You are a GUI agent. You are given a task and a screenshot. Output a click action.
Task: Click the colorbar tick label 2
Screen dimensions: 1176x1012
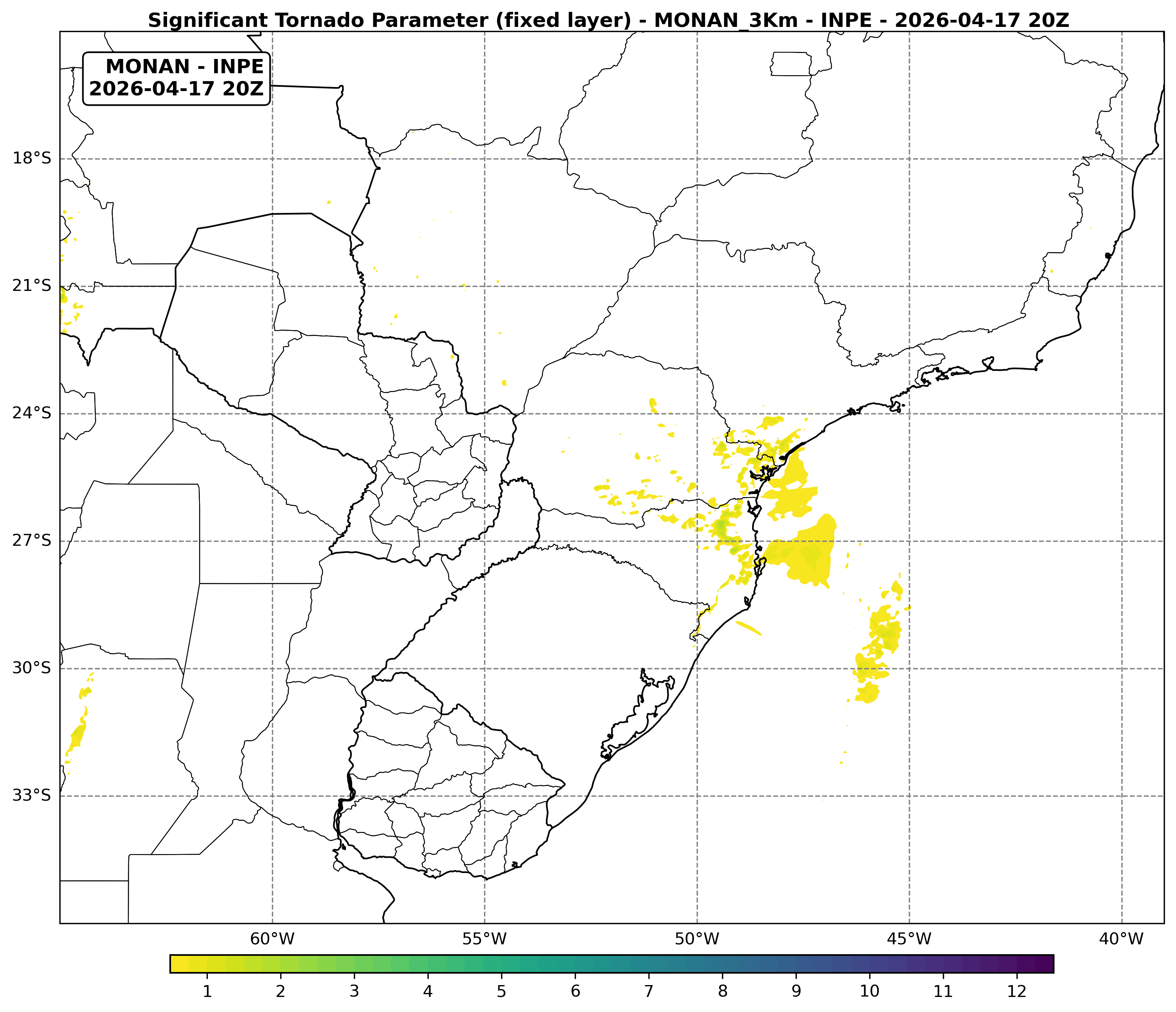point(280,991)
